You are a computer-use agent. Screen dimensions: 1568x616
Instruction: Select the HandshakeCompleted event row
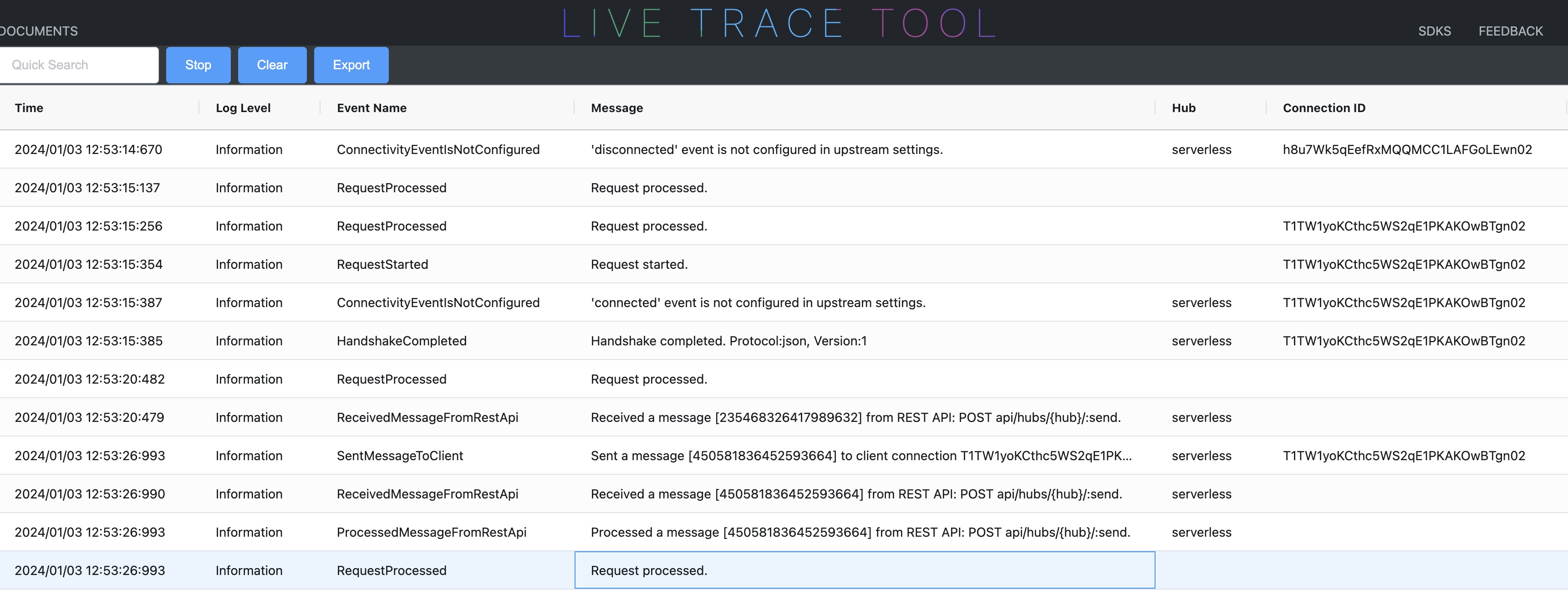[x=401, y=341]
